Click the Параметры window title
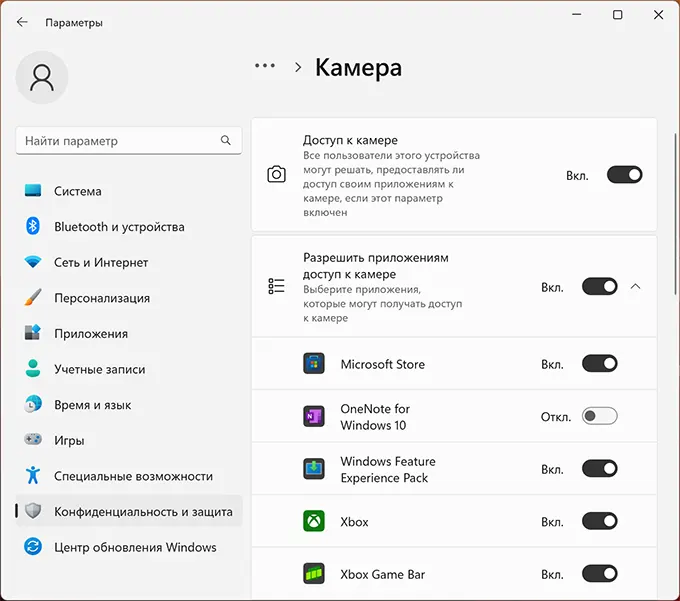Image resolution: width=680 pixels, height=601 pixels. 74,23
